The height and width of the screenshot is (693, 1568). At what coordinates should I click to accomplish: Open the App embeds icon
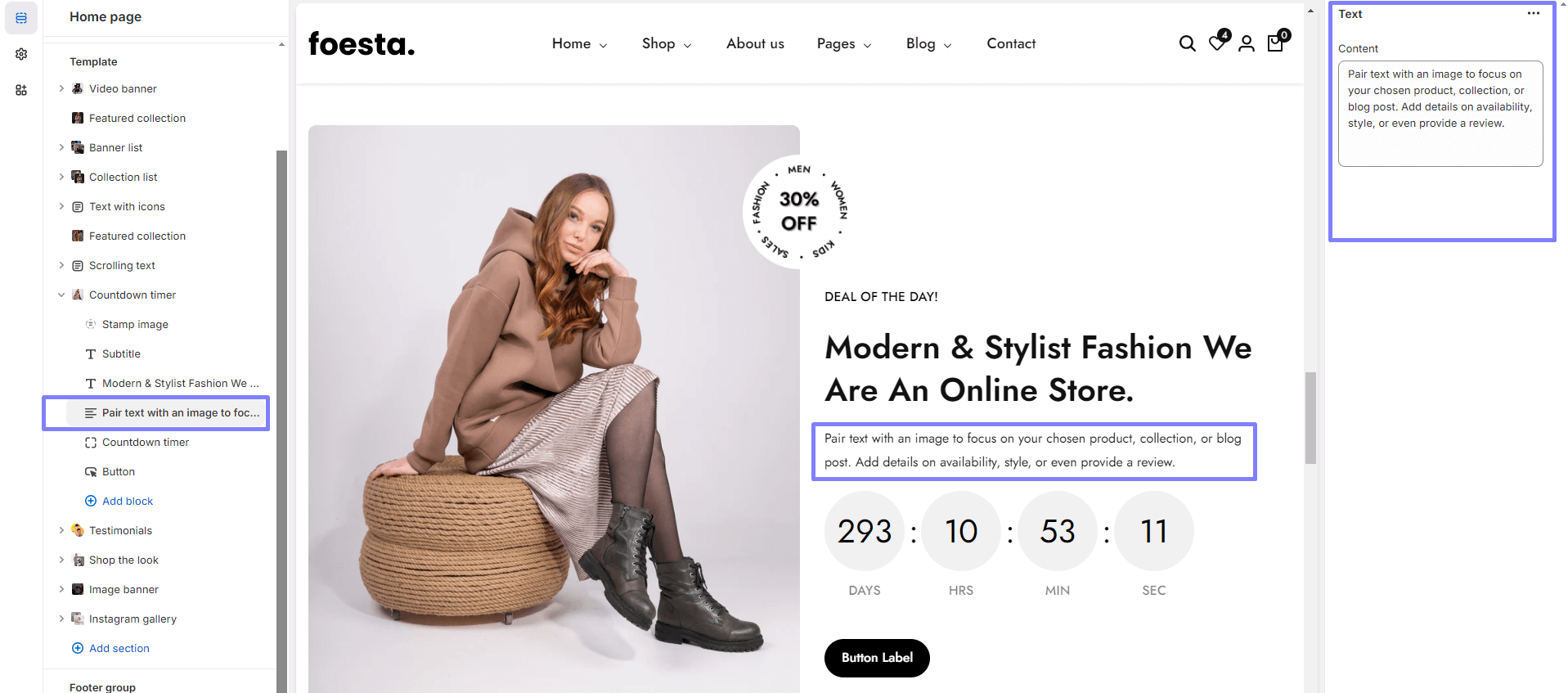(21, 90)
